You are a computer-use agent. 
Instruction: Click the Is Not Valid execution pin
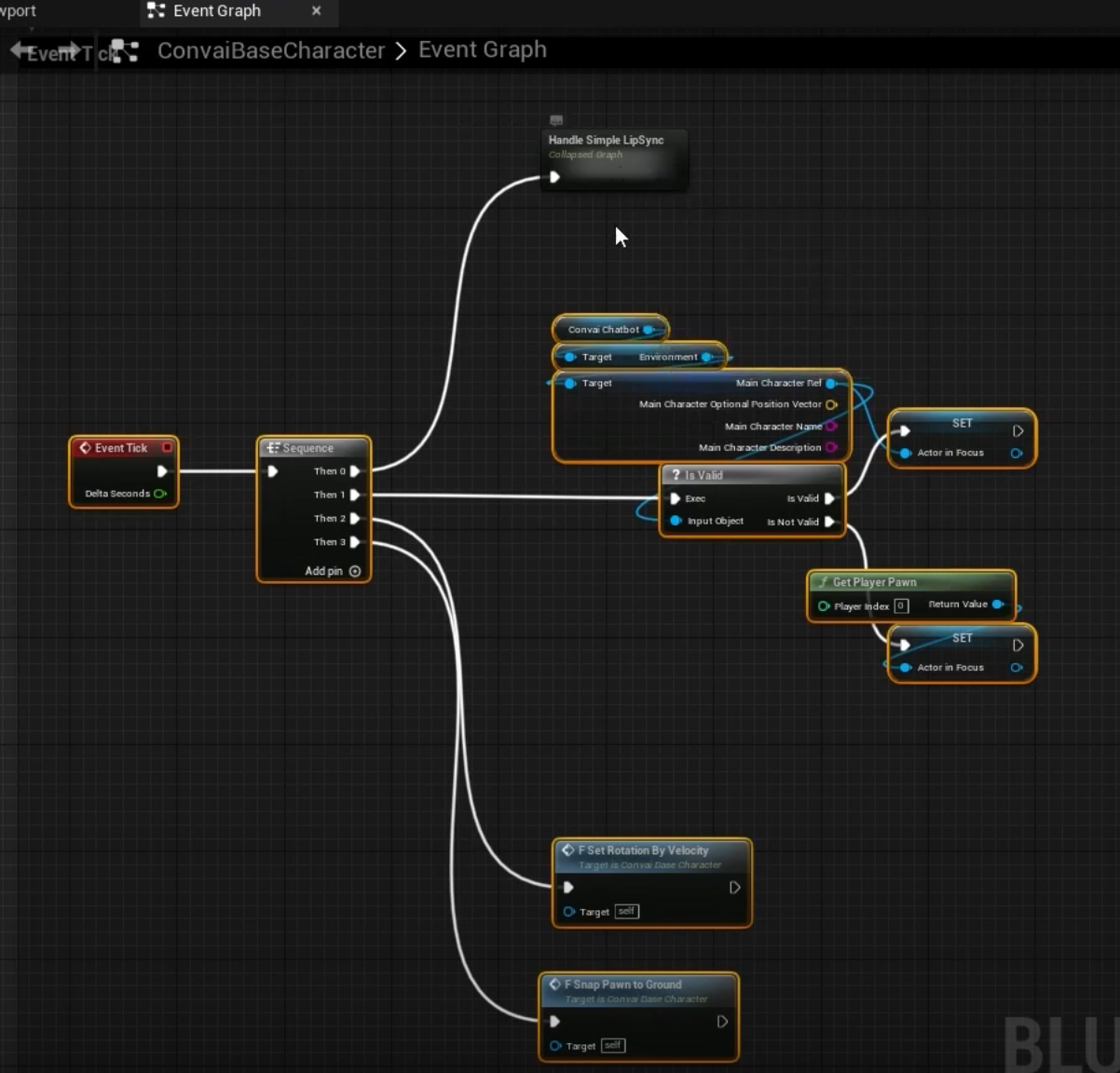[829, 522]
